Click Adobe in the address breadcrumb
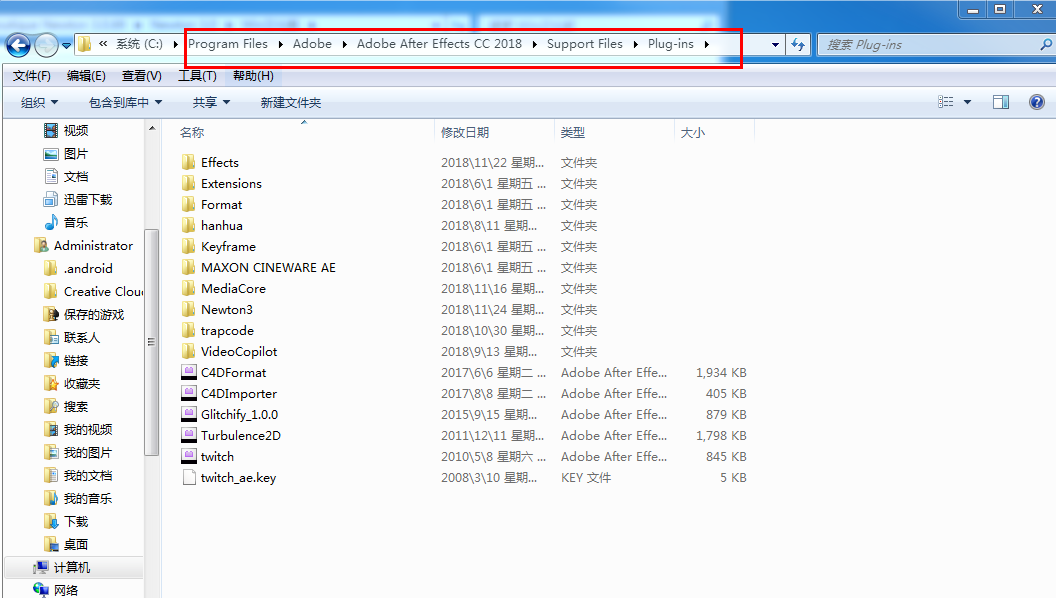Image resolution: width=1056 pixels, height=598 pixels. click(x=312, y=44)
